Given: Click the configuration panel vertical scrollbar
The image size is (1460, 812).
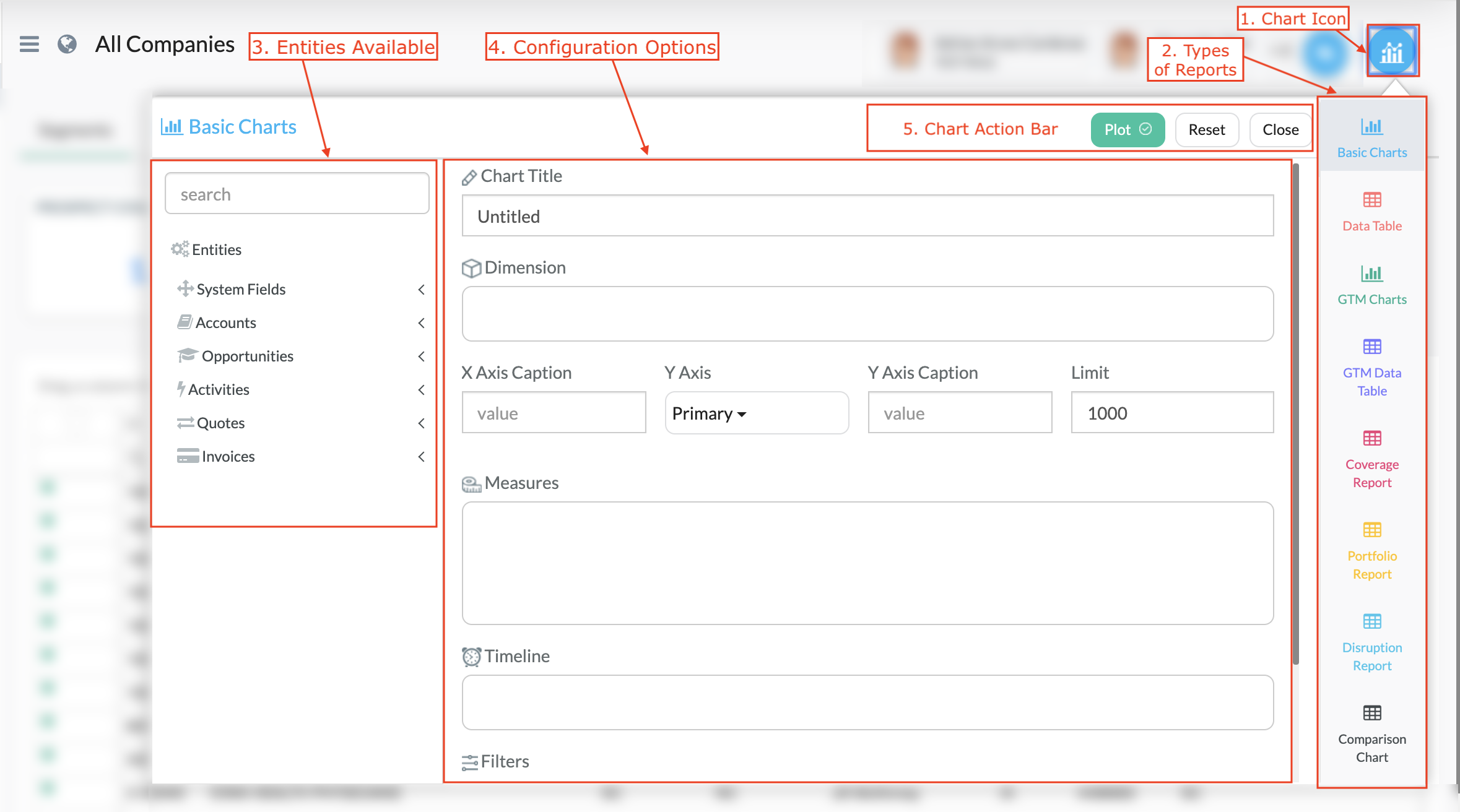Looking at the screenshot, I should 1295,415.
